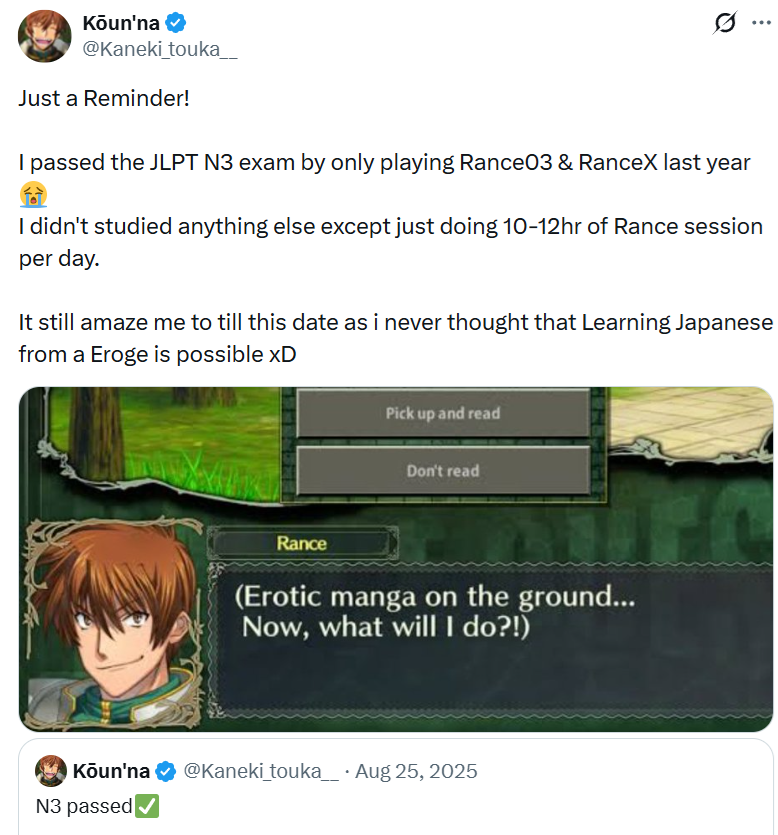778x835 pixels.
Task: Open the quoted tweet's @Kaneki_touka__ handle
Action: pos(261,771)
